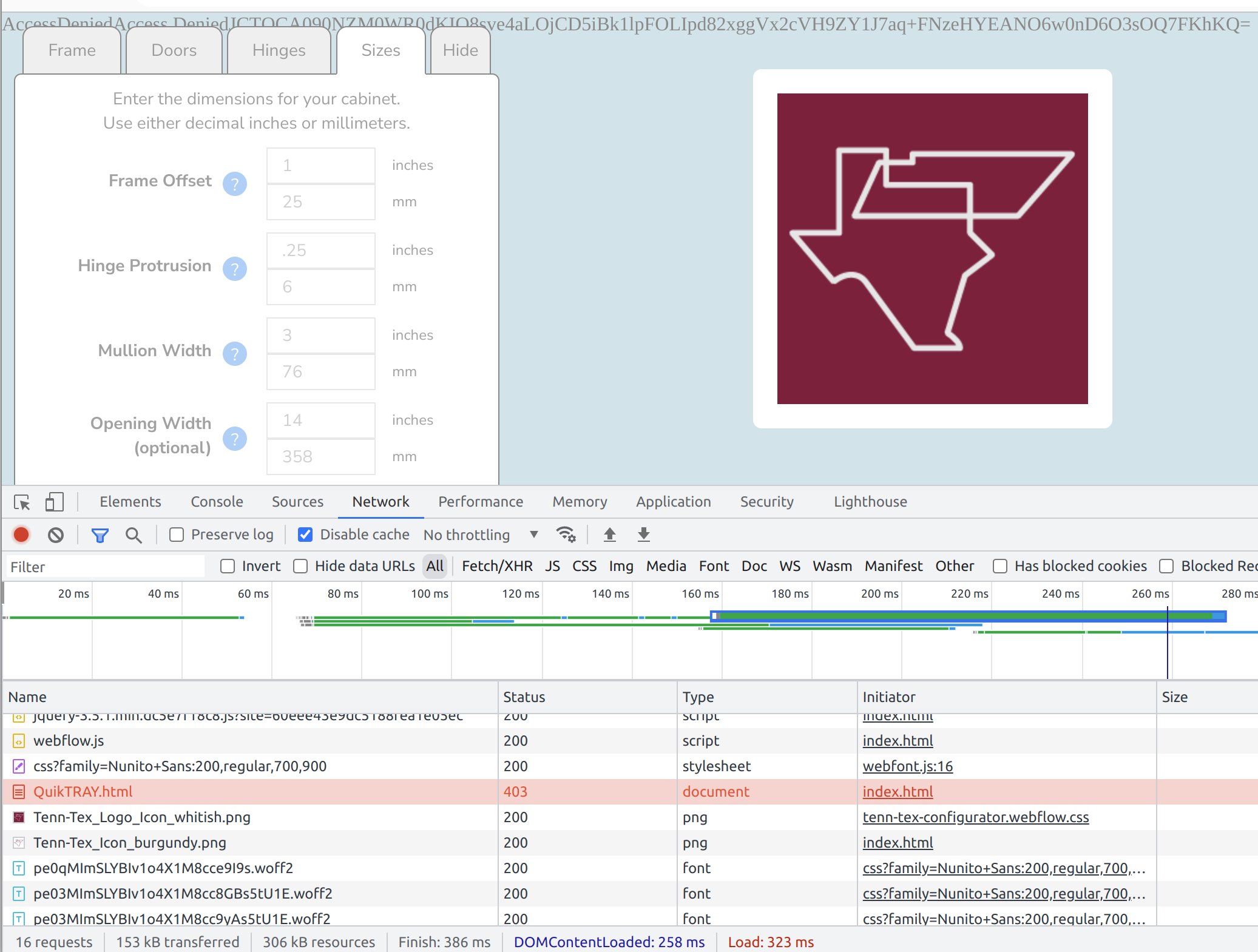The height and width of the screenshot is (952, 1258).
Task: Click the network Filter text field
Action: [x=106, y=567]
